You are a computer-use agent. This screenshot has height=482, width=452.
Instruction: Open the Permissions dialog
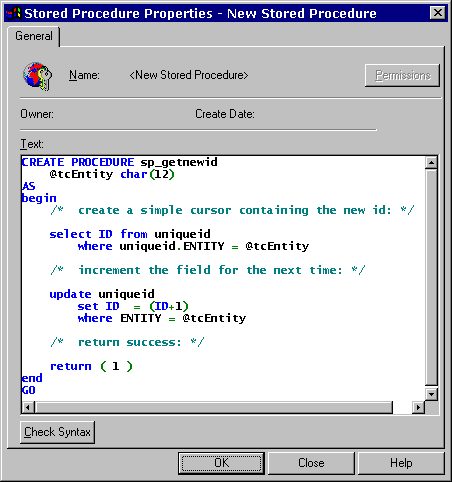click(403, 75)
